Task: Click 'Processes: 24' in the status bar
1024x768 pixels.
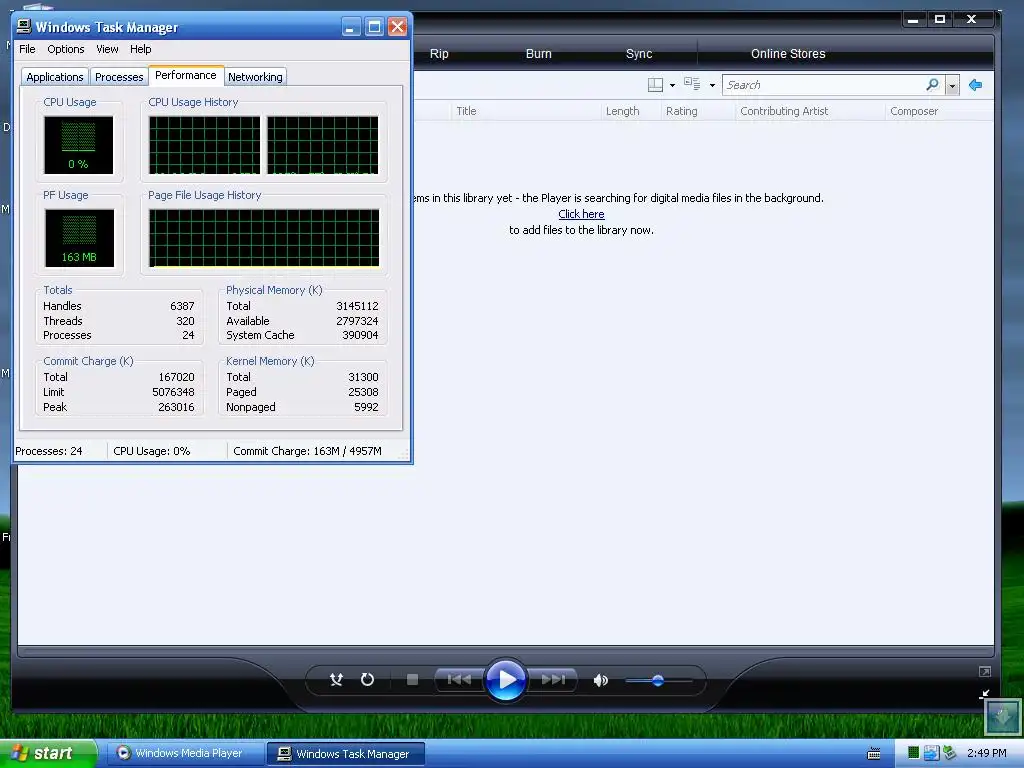Action: tap(49, 451)
